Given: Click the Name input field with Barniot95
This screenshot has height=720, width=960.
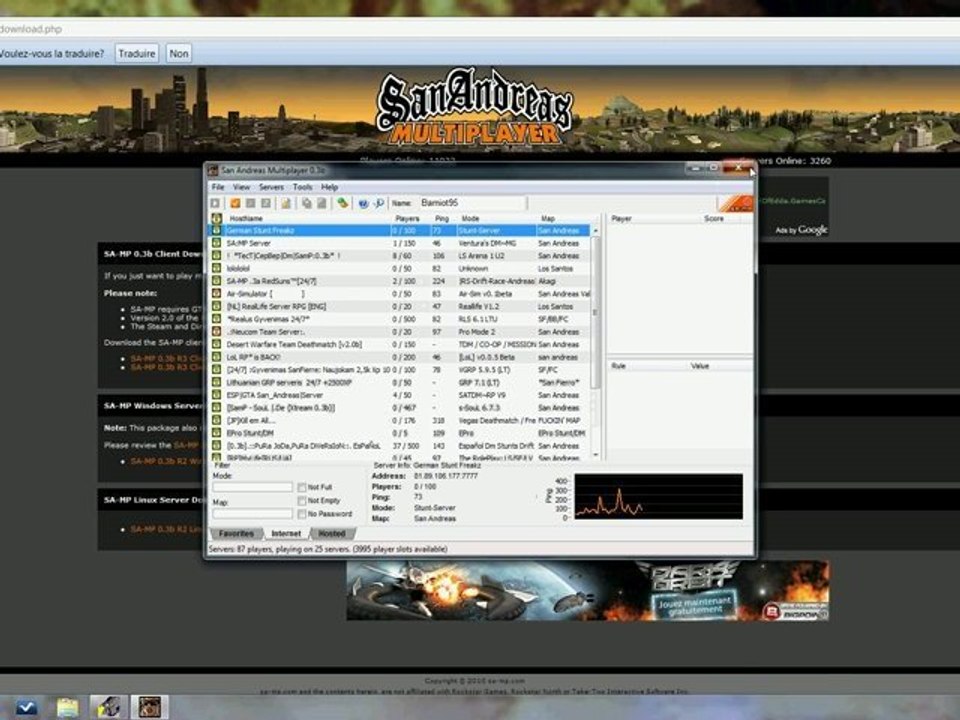Looking at the screenshot, I should (x=471, y=203).
